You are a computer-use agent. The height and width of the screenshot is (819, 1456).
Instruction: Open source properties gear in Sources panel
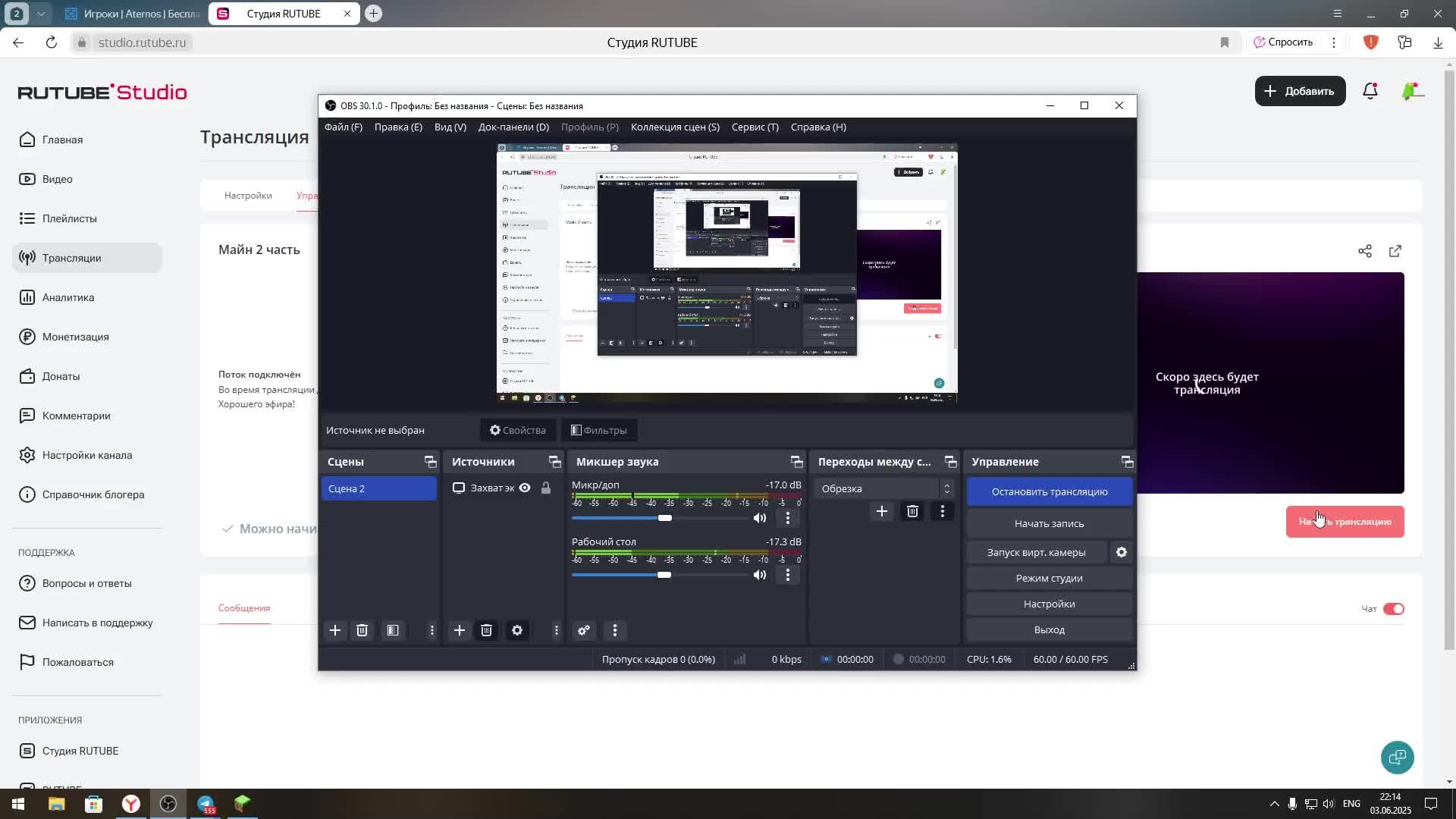tap(517, 631)
